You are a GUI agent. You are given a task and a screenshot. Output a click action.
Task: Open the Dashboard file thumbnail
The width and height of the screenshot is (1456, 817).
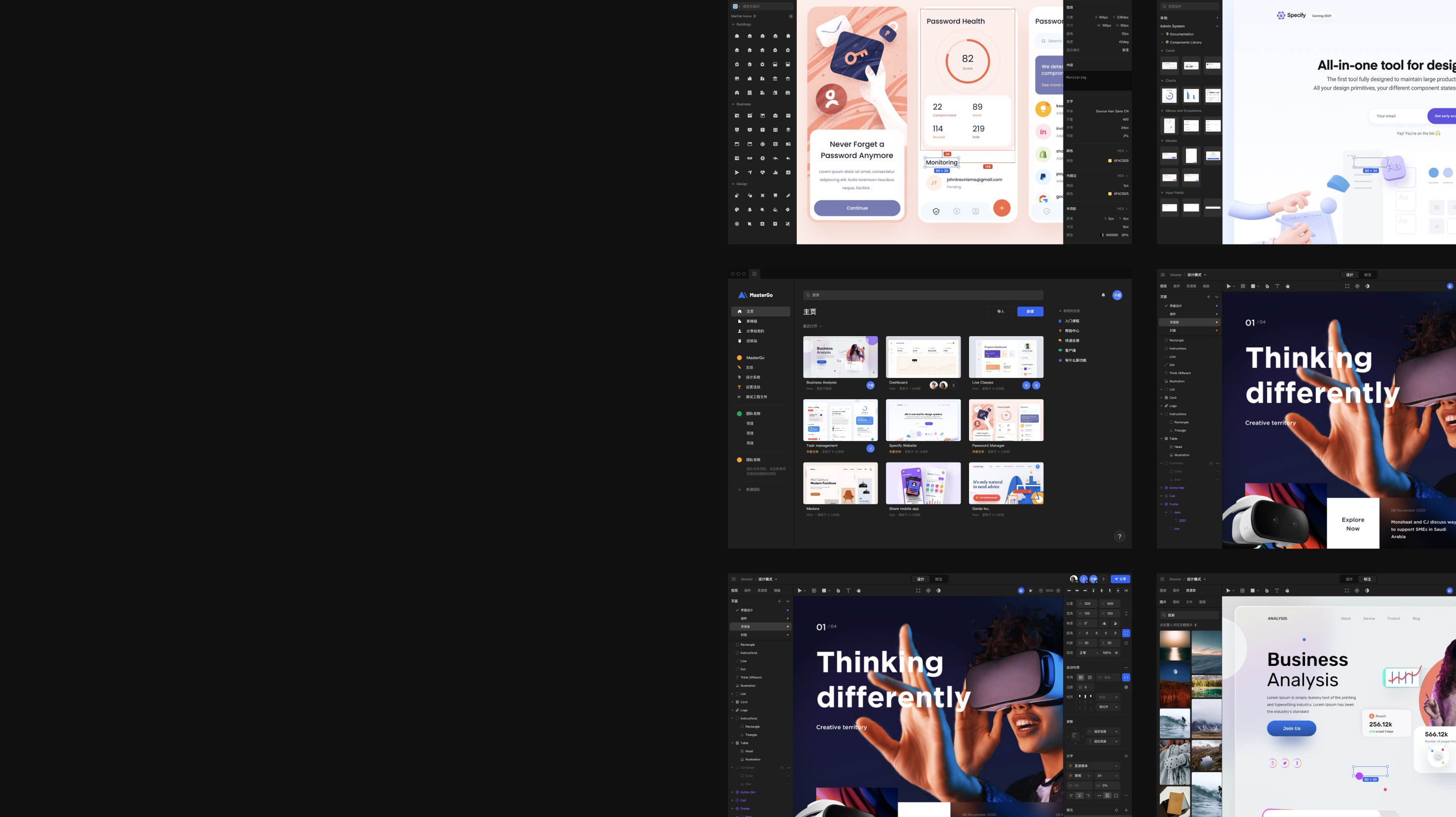click(923, 357)
